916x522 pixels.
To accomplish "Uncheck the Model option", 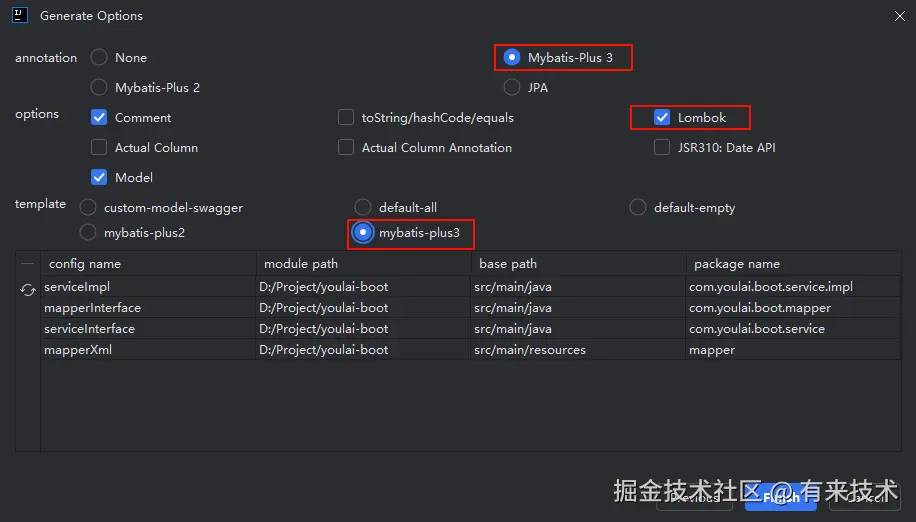I will 99,177.
